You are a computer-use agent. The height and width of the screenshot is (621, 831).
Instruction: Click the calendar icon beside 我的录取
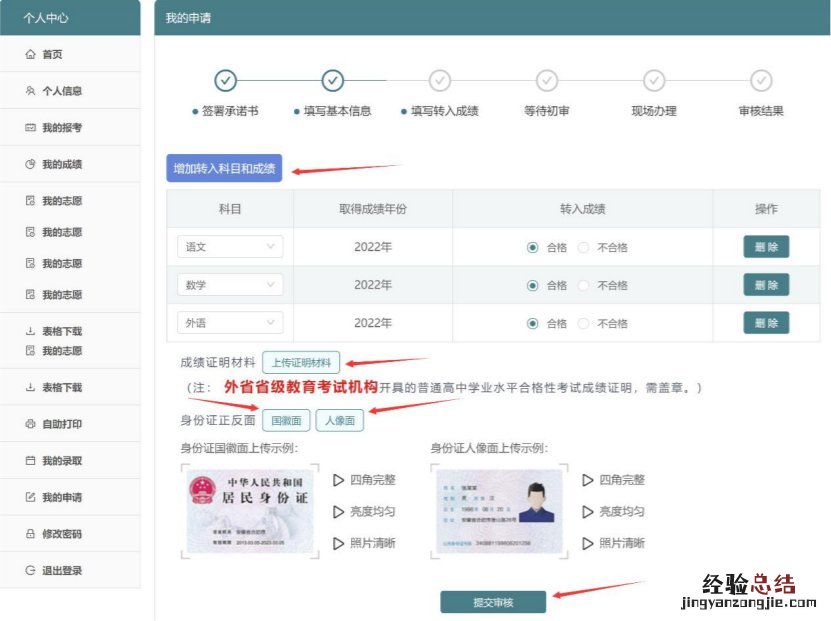click(30, 461)
